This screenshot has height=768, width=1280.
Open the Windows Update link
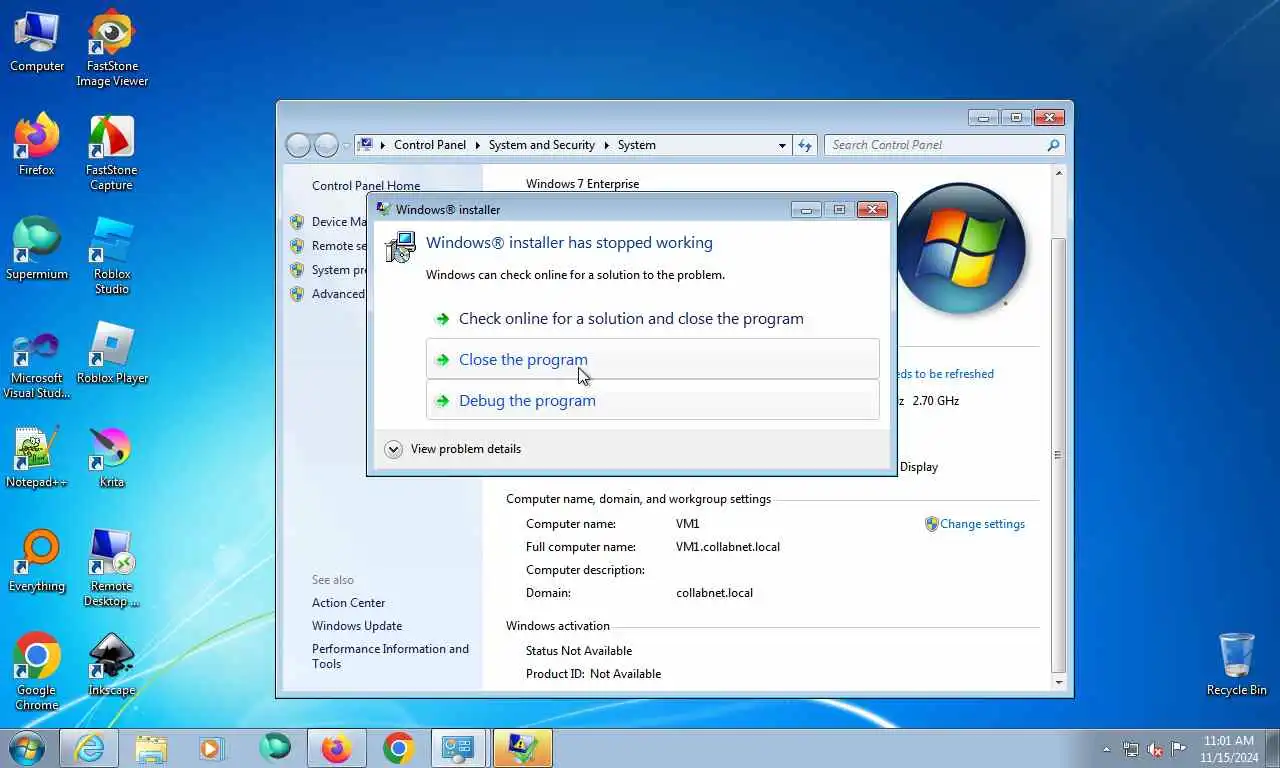click(x=357, y=626)
